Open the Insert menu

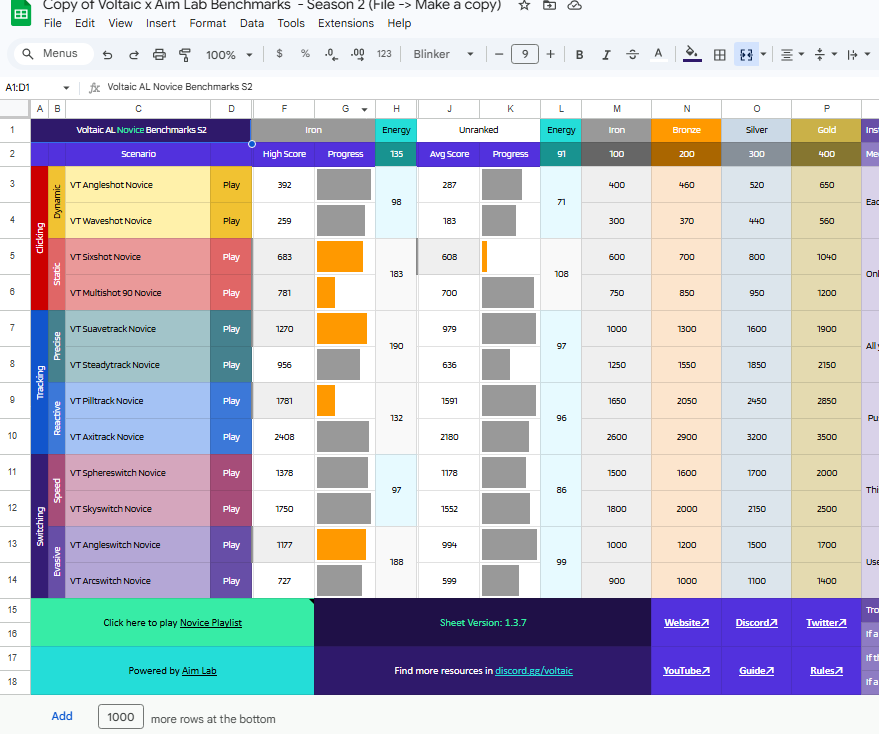161,23
